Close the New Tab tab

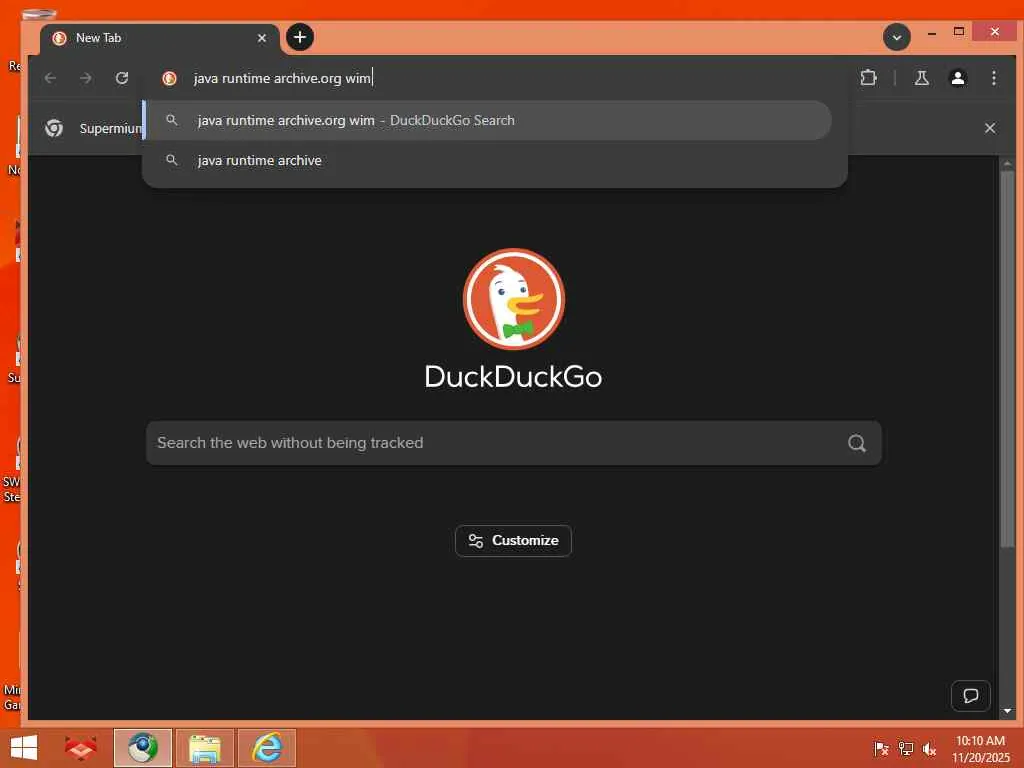[x=262, y=38]
